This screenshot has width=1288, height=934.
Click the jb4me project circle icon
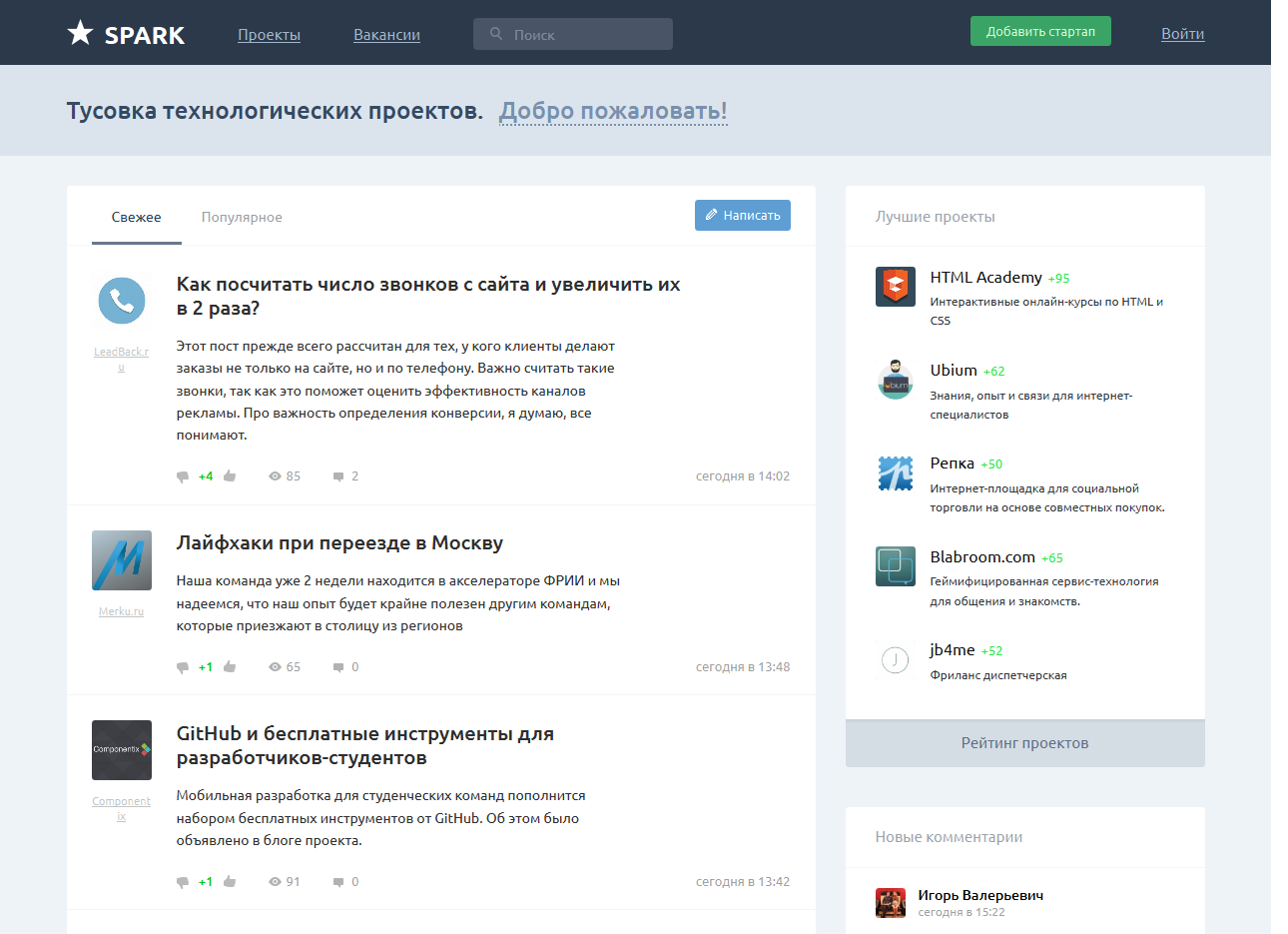pyautogui.click(x=895, y=659)
